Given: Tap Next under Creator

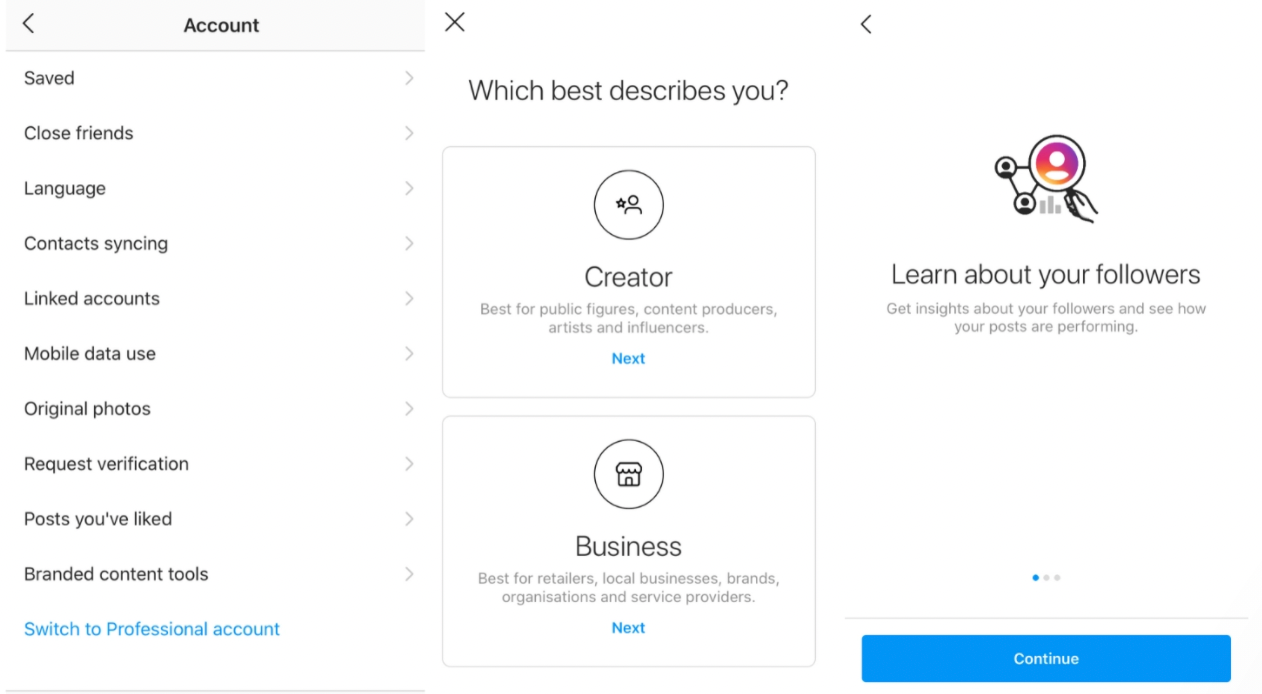Looking at the screenshot, I should (628, 358).
